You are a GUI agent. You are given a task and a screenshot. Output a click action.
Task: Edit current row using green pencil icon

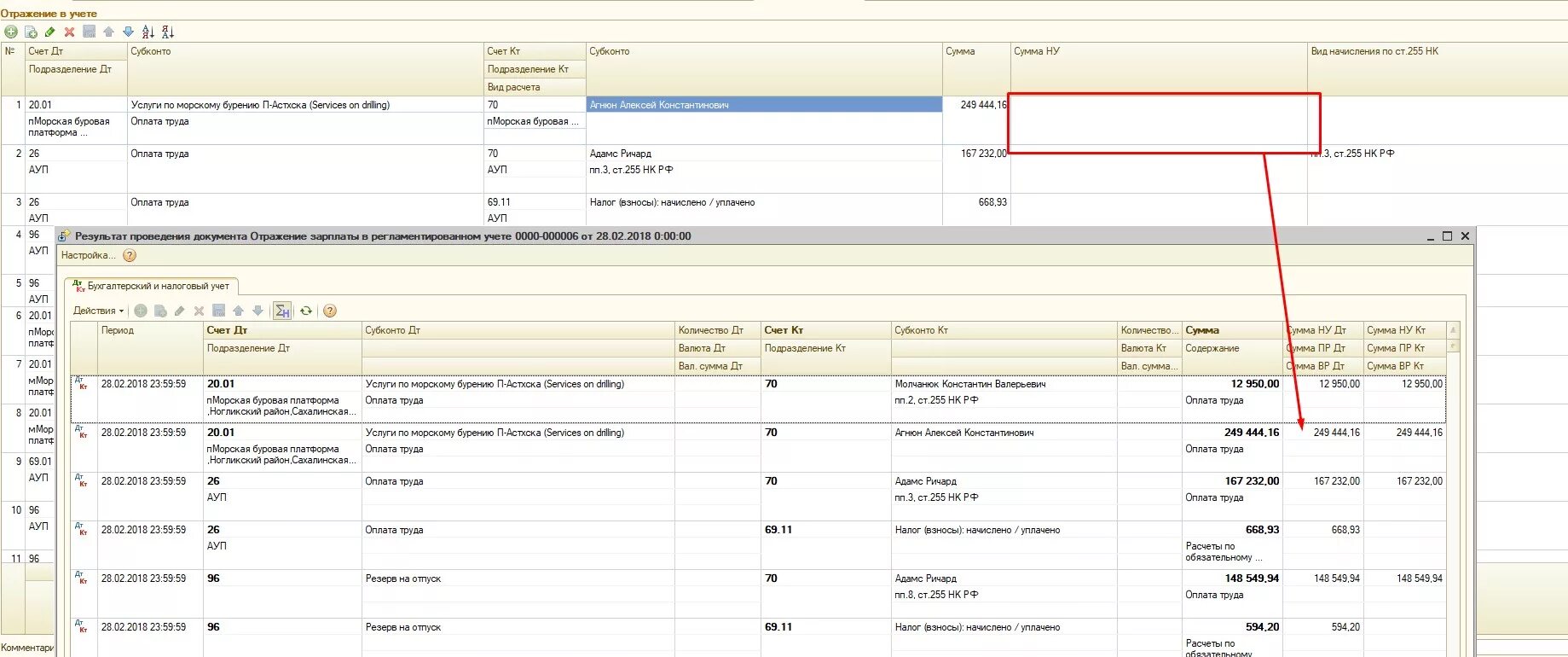[x=49, y=32]
